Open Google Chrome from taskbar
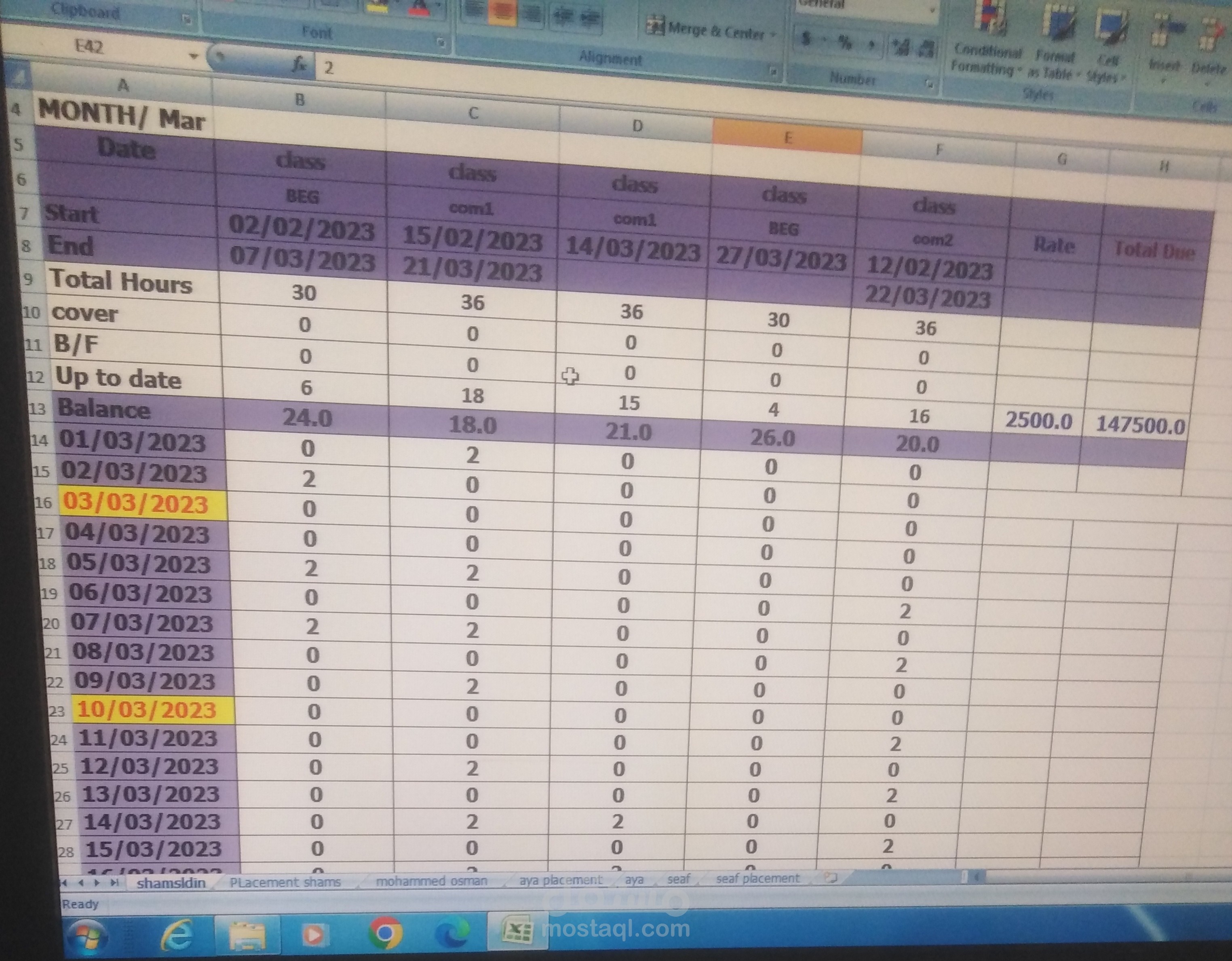 pos(385,932)
